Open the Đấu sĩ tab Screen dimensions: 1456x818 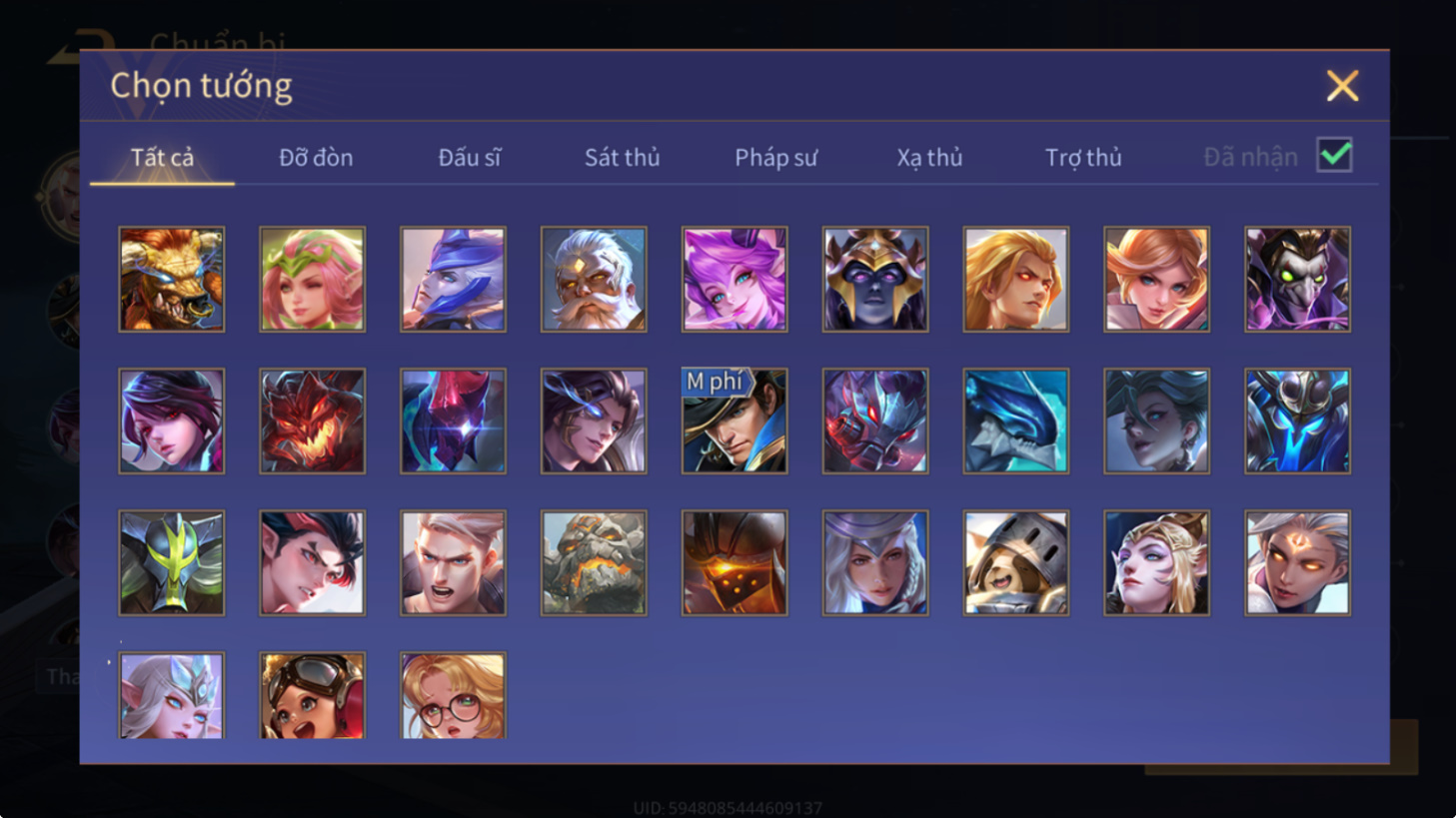[x=470, y=157]
